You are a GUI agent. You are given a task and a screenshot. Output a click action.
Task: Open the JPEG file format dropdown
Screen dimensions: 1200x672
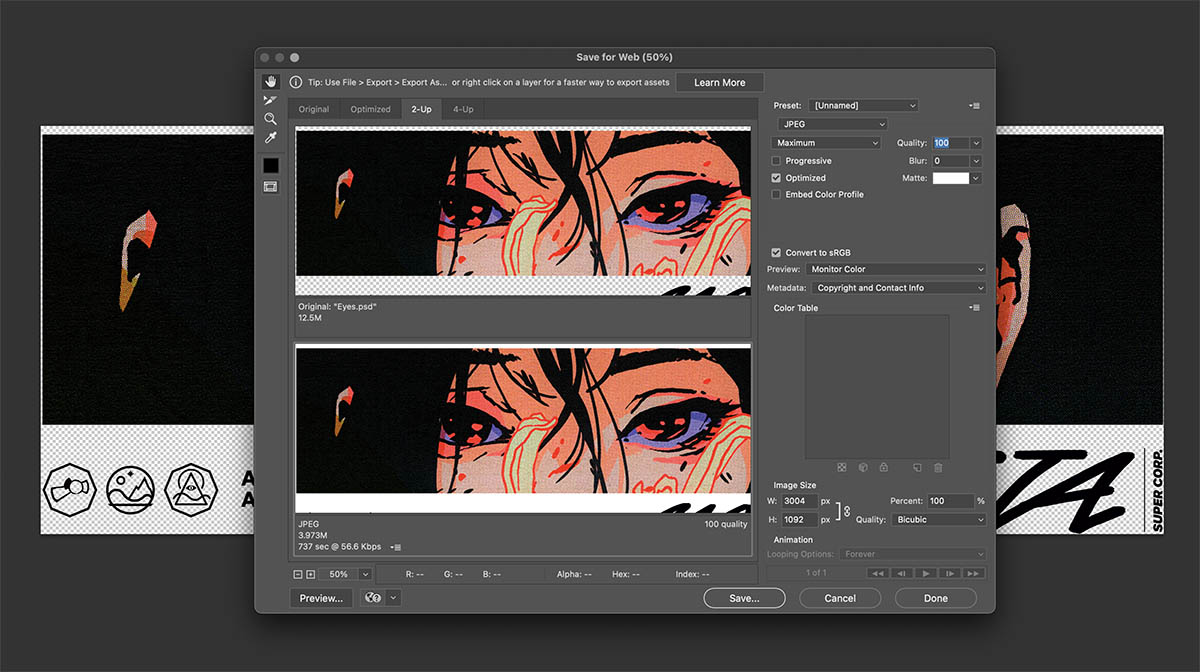coord(832,124)
